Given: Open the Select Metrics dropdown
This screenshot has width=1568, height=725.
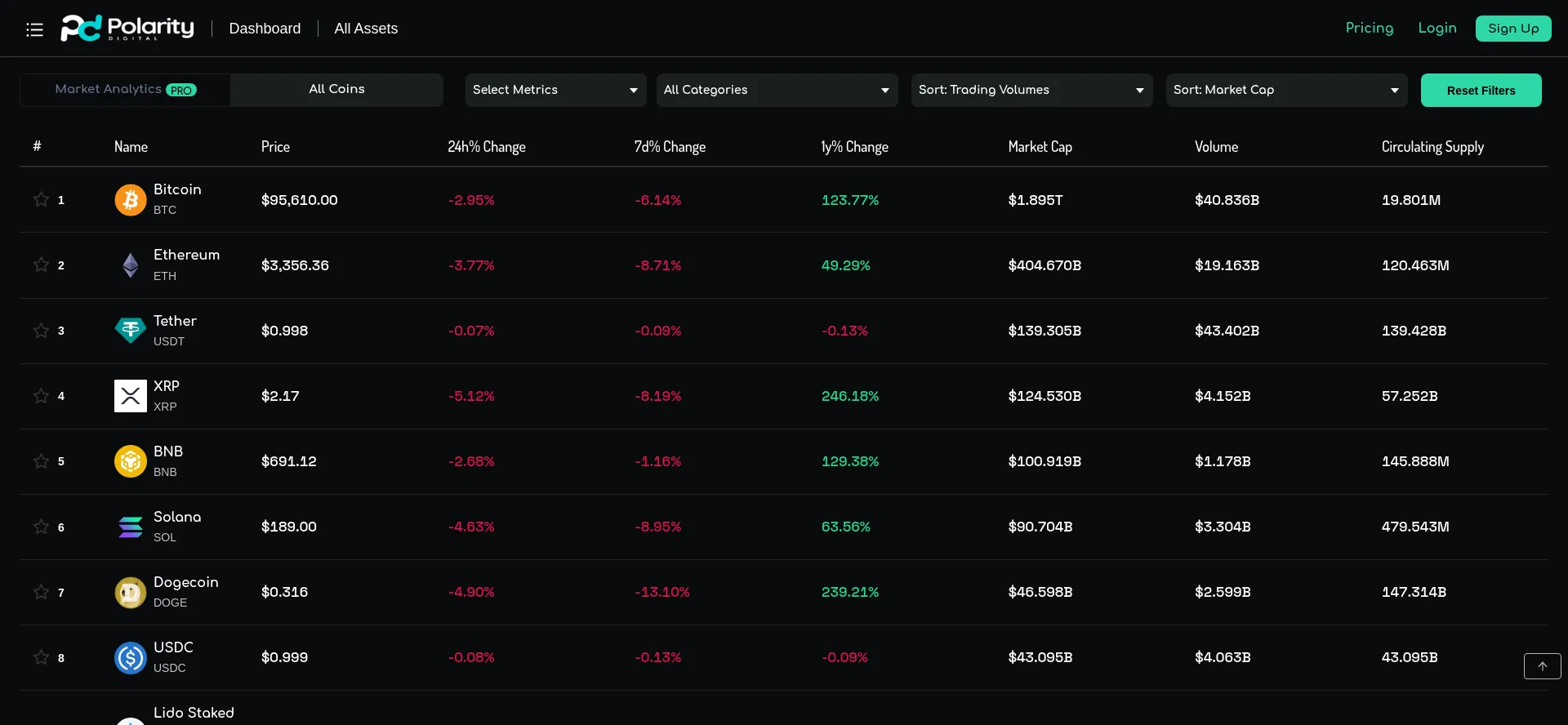Looking at the screenshot, I should coord(555,90).
